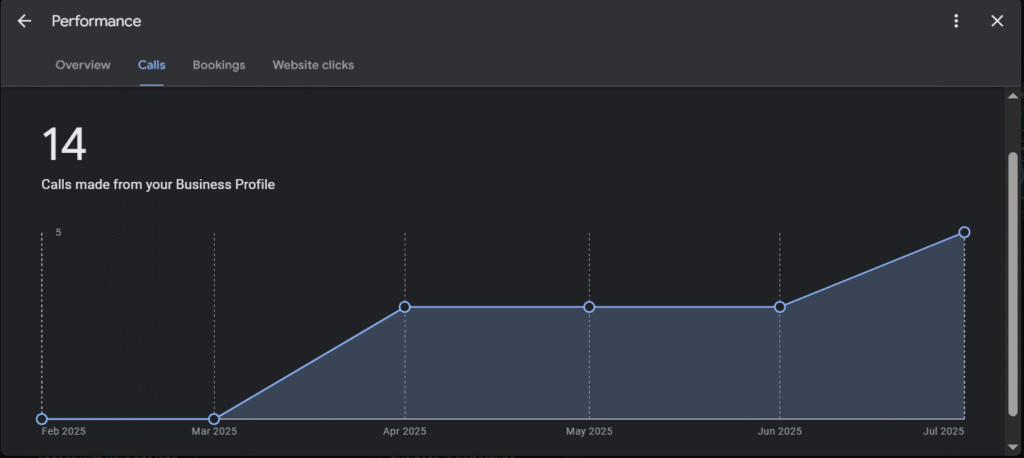Screen dimensions: 1024x458
Task: Open the three-dot more options menu
Action: tap(956, 21)
